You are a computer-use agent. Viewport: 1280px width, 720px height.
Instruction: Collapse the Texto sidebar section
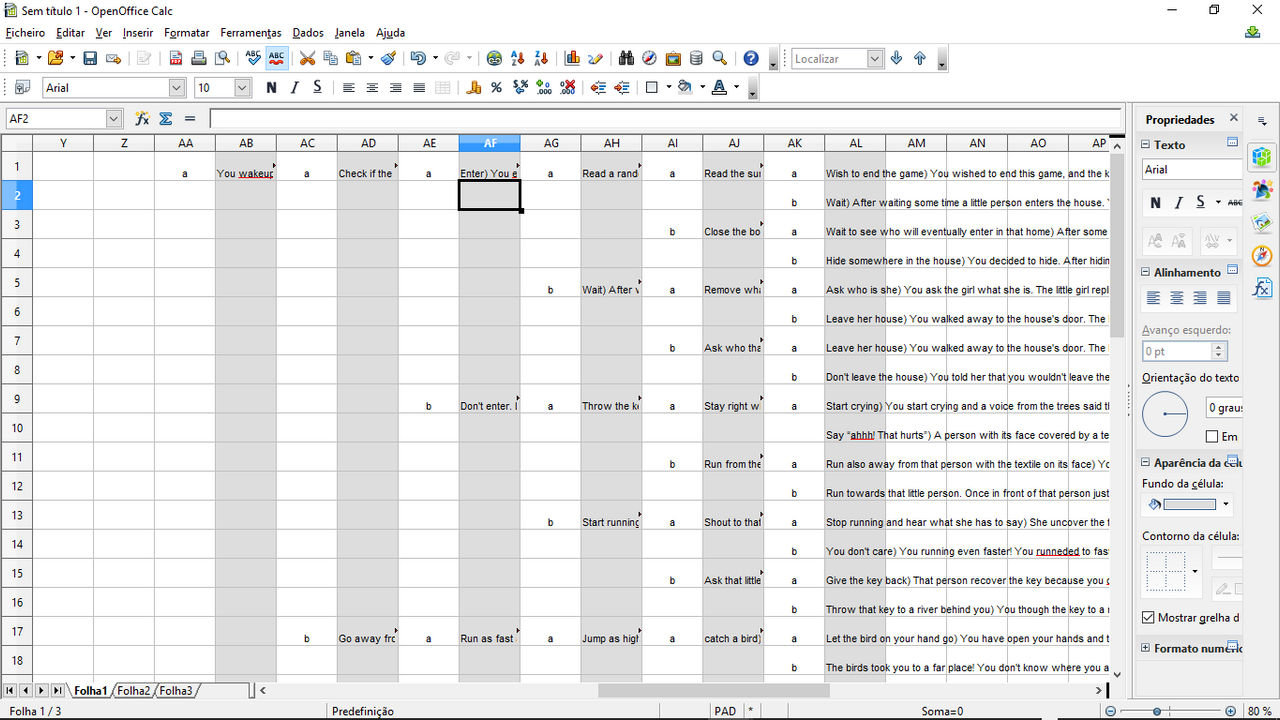1147,145
